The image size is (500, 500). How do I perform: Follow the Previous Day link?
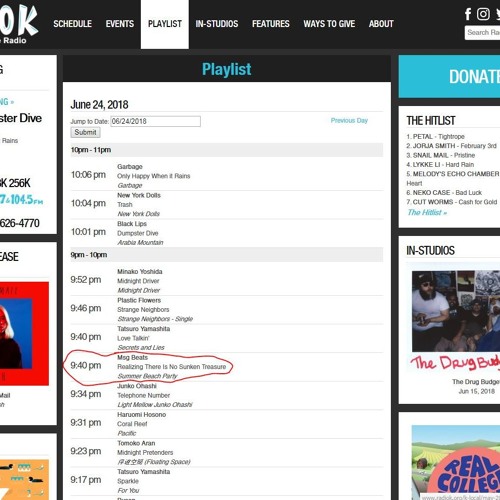tap(349, 120)
